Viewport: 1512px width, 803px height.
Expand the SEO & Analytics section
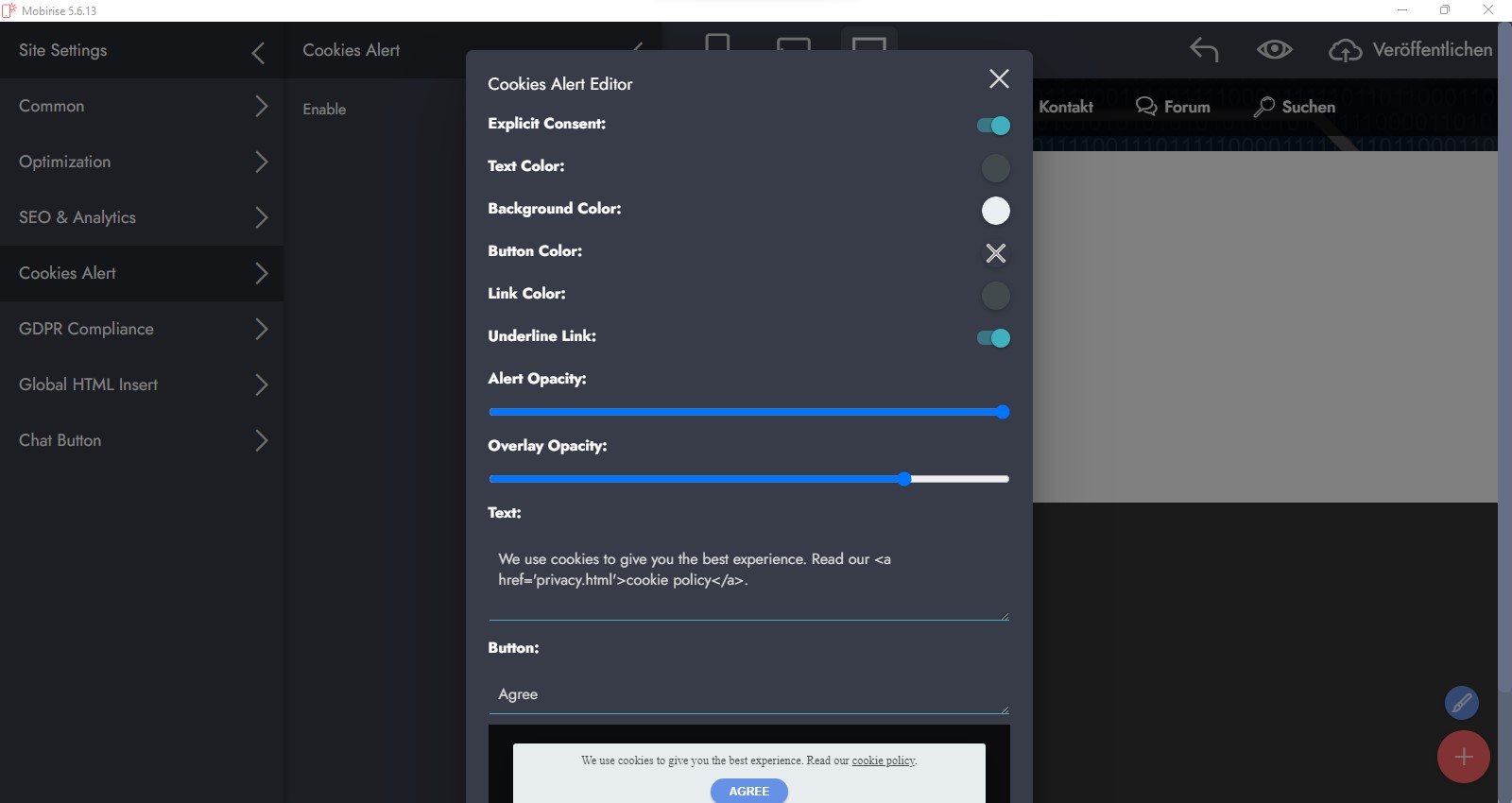click(262, 217)
